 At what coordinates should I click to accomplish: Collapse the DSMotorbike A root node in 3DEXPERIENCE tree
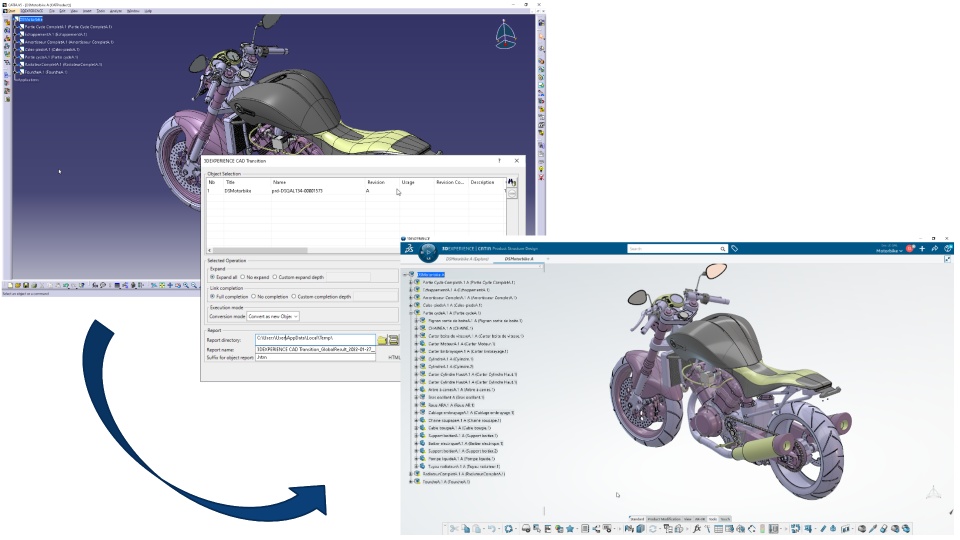(x=405, y=275)
